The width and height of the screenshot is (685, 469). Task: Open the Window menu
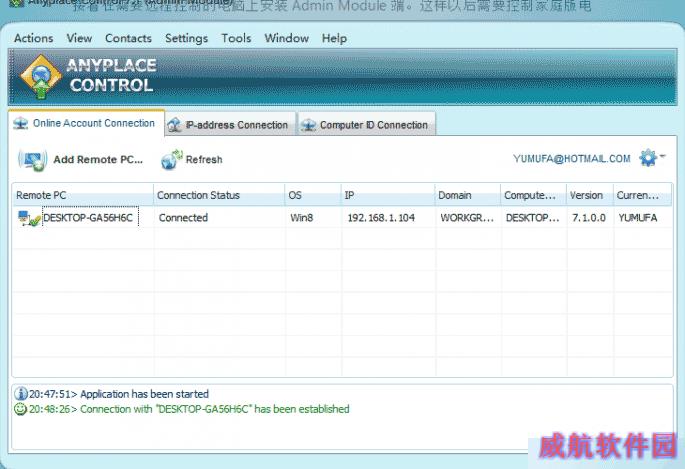tap(287, 38)
